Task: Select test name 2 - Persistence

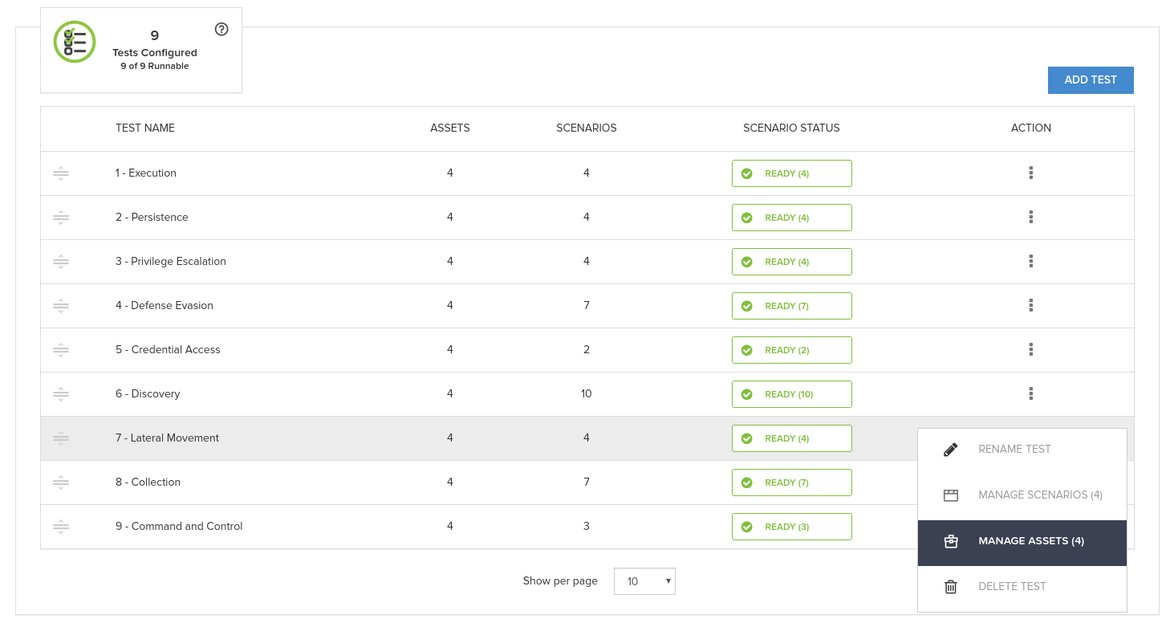Action: coord(151,217)
